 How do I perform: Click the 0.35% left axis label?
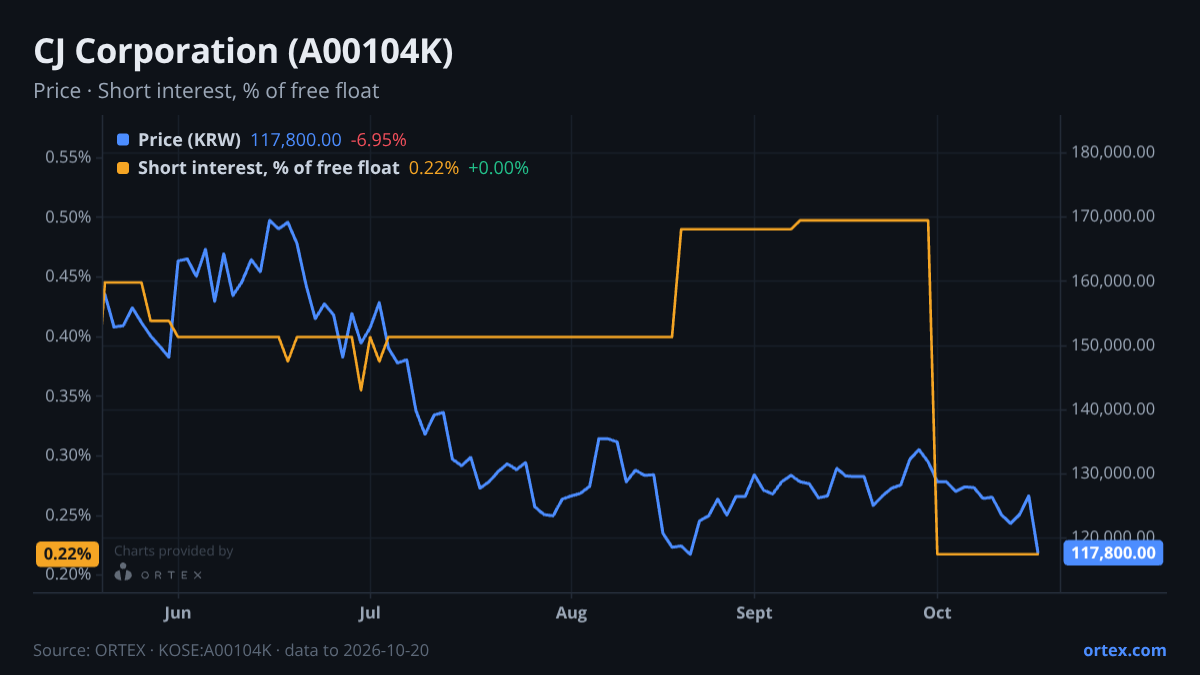(x=68, y=396)
